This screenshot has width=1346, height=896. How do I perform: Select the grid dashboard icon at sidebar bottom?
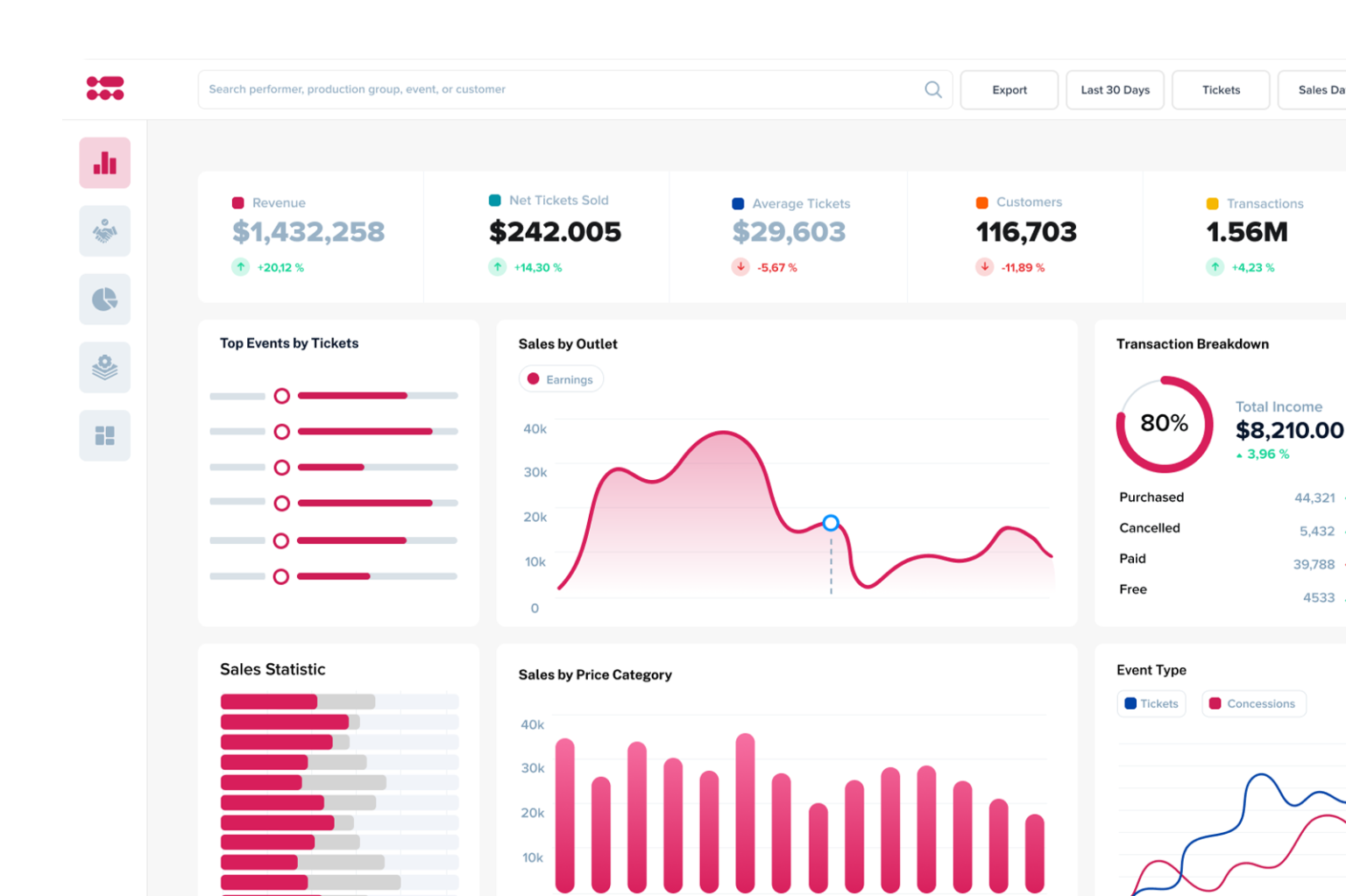(104, 435)
